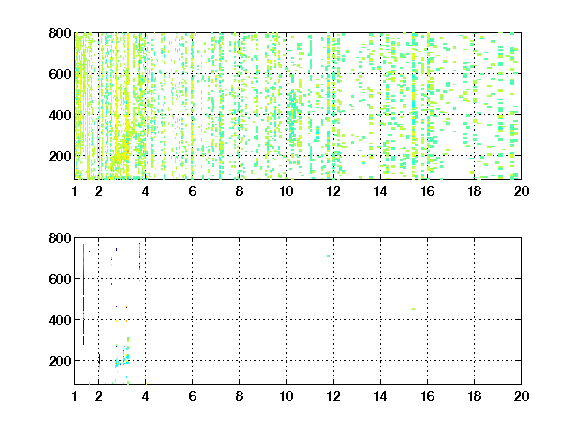The height and width of the screenshot is (432, 576).
Task: Click the blue-cyan vertical streak near x=3.8 in lower plot
Action: click(x=139, y=257)
